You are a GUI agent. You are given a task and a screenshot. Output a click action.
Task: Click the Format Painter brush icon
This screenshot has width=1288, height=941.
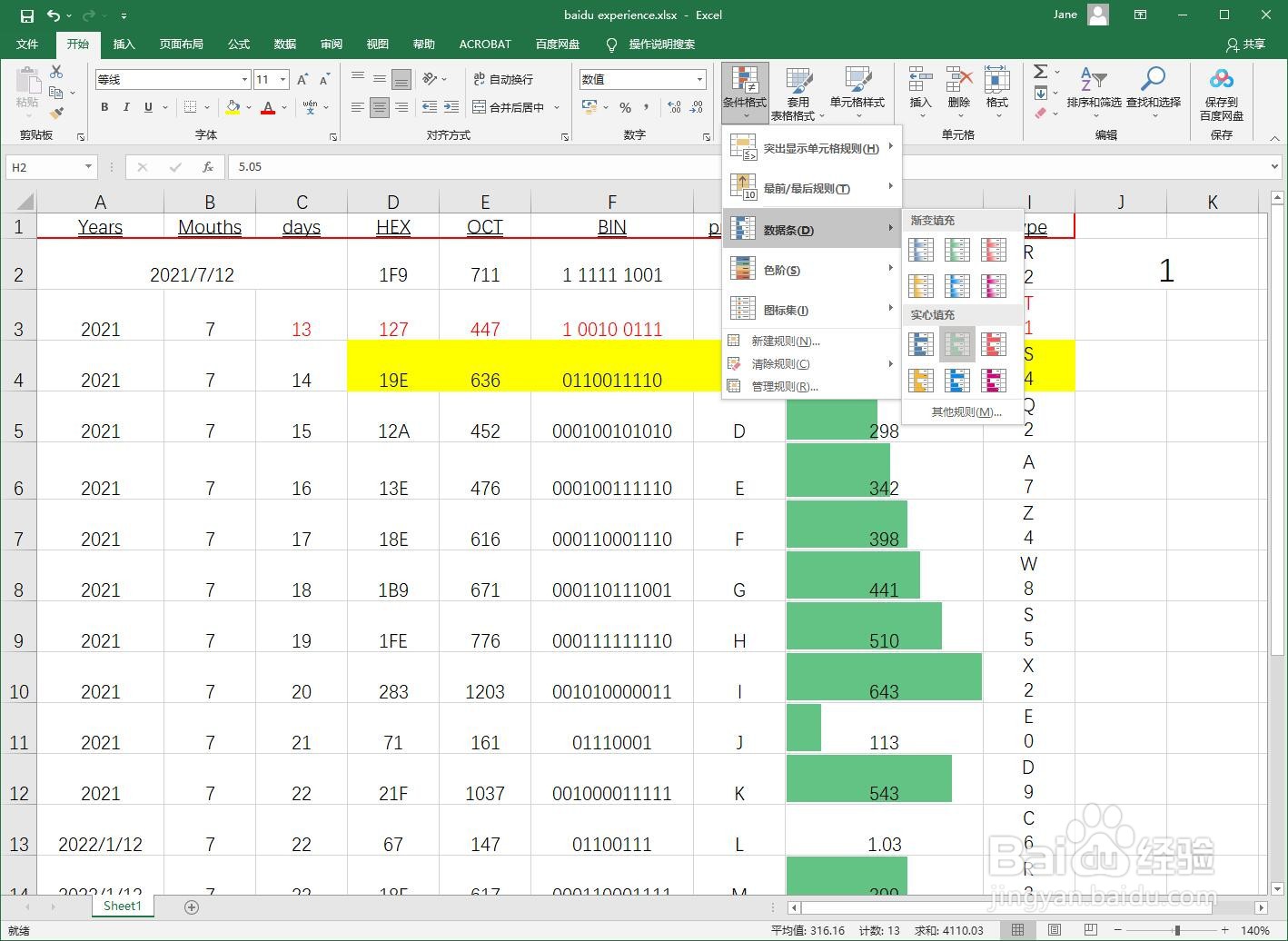56,114
